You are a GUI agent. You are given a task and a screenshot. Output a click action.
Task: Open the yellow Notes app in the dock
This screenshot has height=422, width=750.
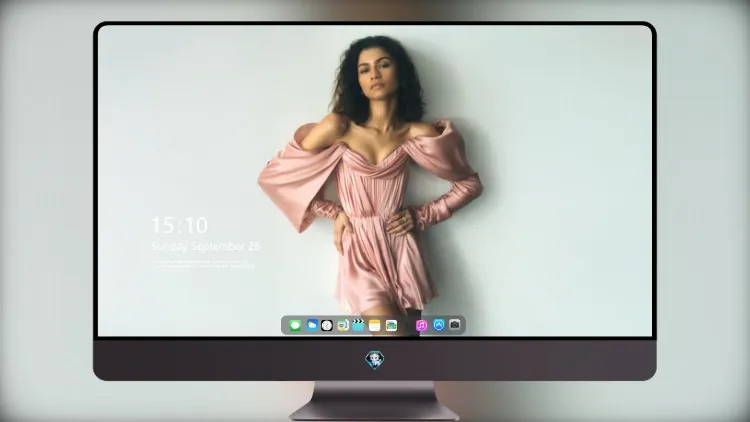point(375,325)
